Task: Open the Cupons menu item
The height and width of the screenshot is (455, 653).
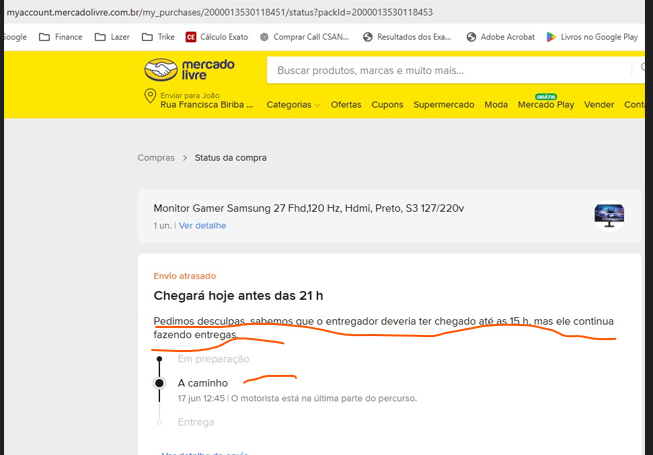Action: coord(387,105)
